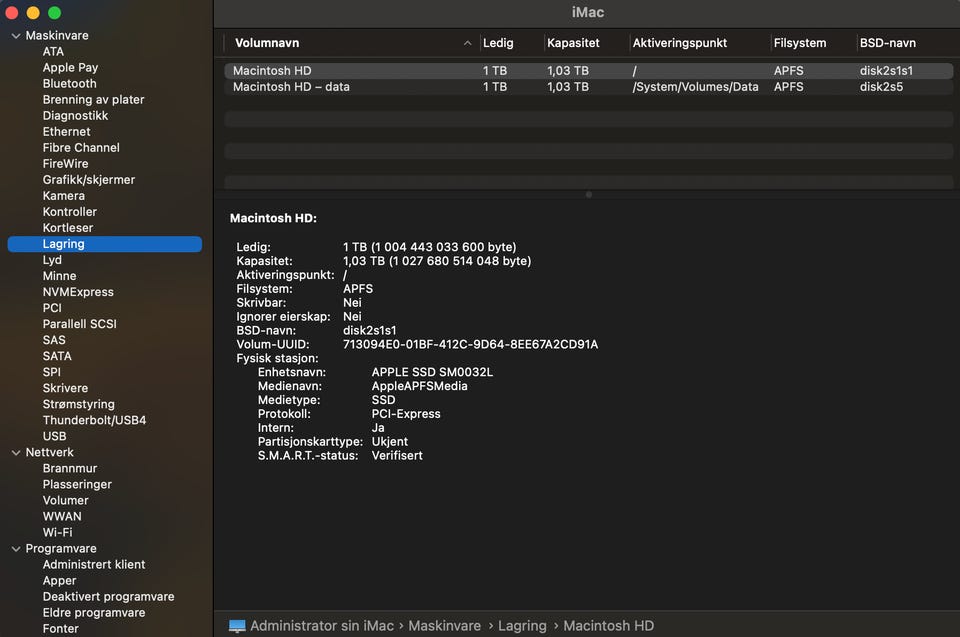
Task: Click the Volumnavn sort arrow
Action: point(467,43)
